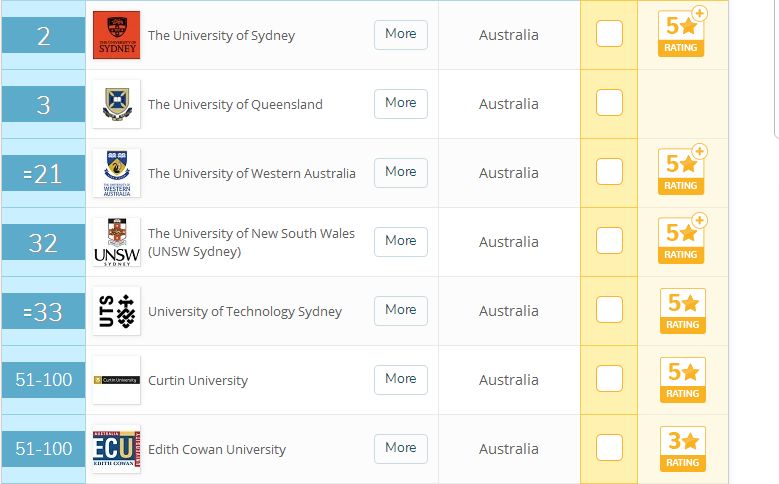Show More info for Curtin University
The width and height of the screenshot is (779, 484).
[401, 380]
